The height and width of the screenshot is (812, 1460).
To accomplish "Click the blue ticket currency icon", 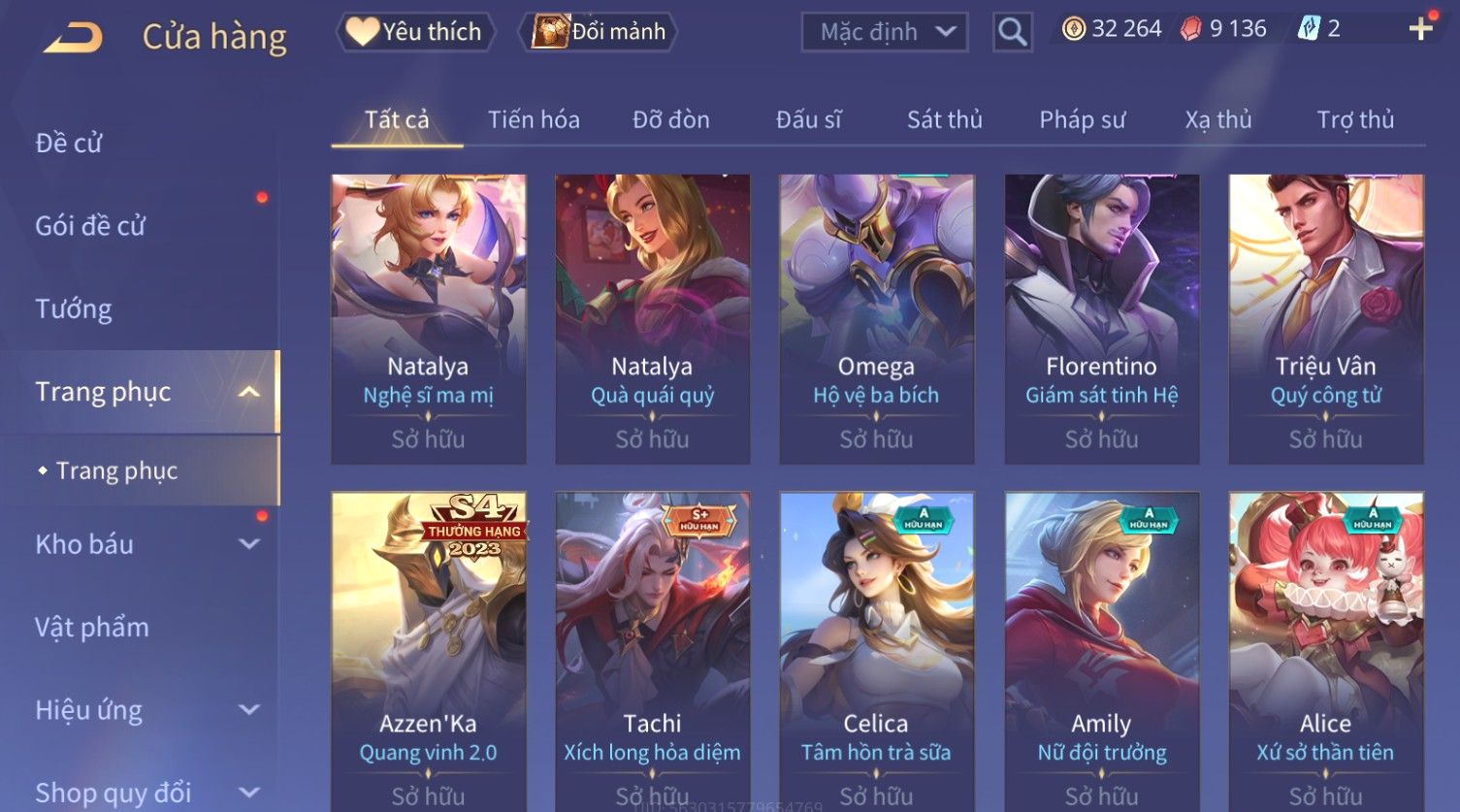I will 1309,29.
